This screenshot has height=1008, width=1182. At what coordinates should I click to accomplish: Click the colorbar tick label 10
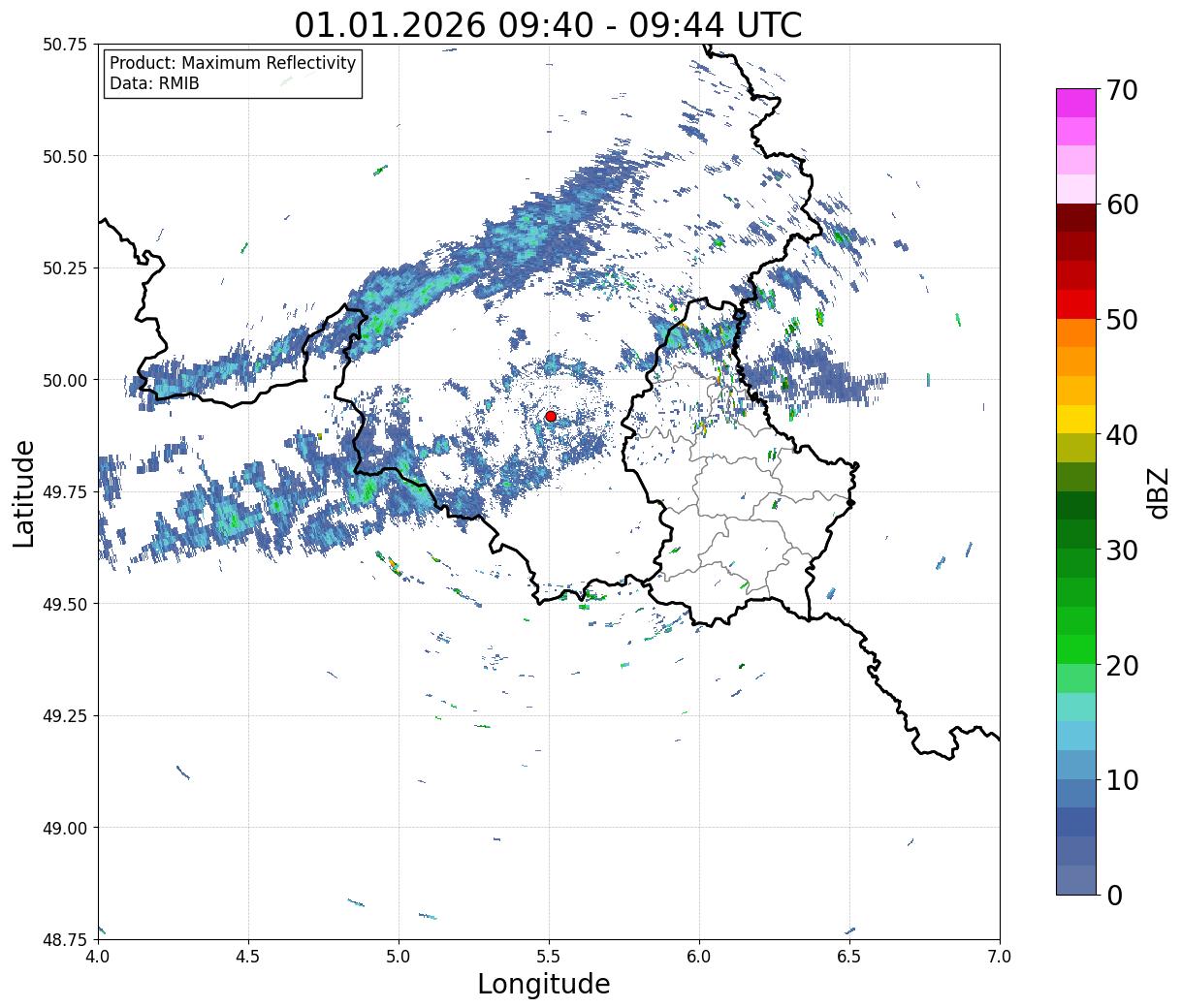coord(1123,779)
